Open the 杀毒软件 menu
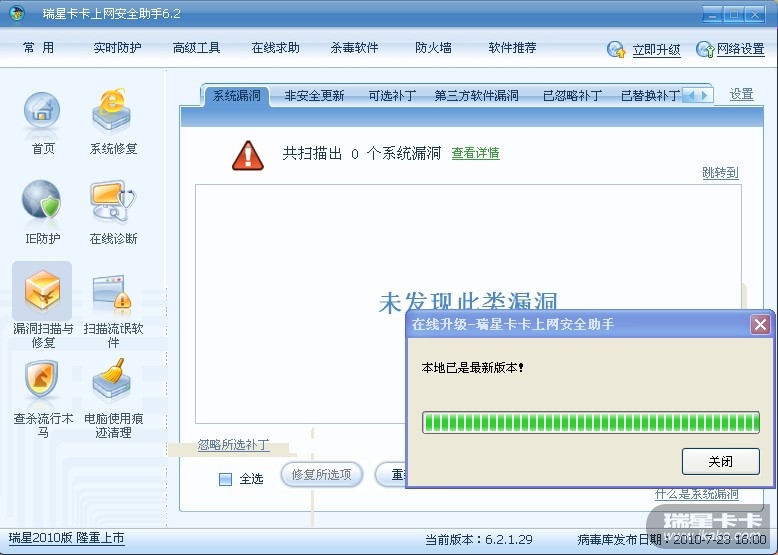The image size is (778, 555). click(354, 48)
